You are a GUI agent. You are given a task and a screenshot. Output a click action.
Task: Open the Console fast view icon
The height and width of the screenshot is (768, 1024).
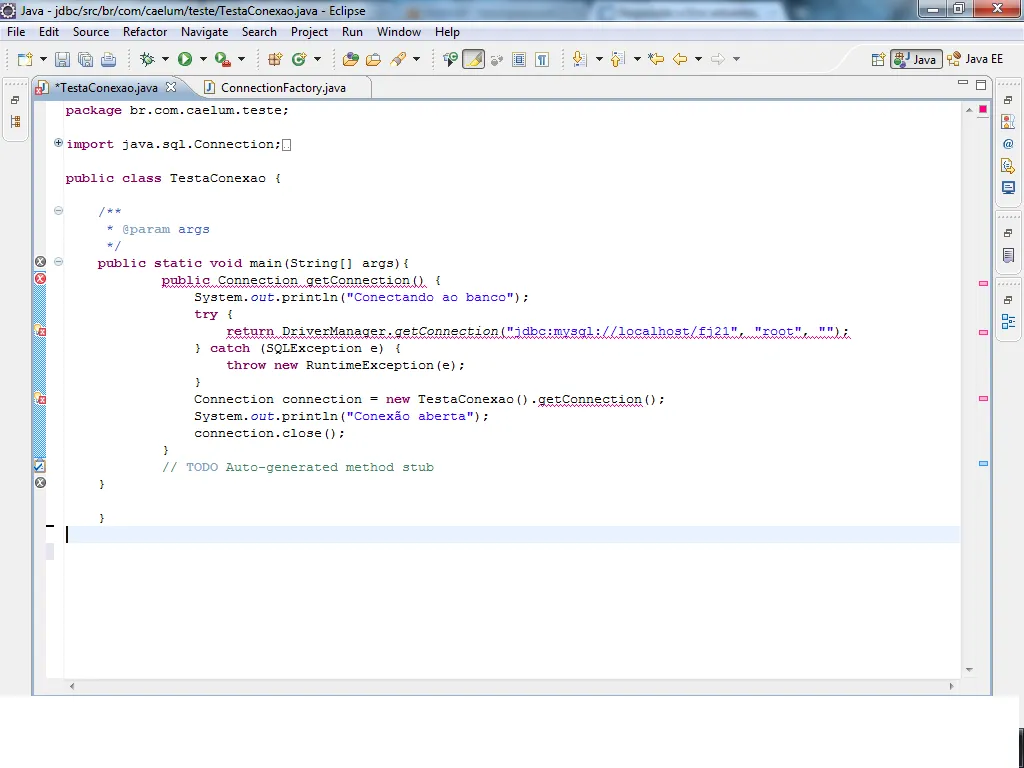coord(1008,188)
